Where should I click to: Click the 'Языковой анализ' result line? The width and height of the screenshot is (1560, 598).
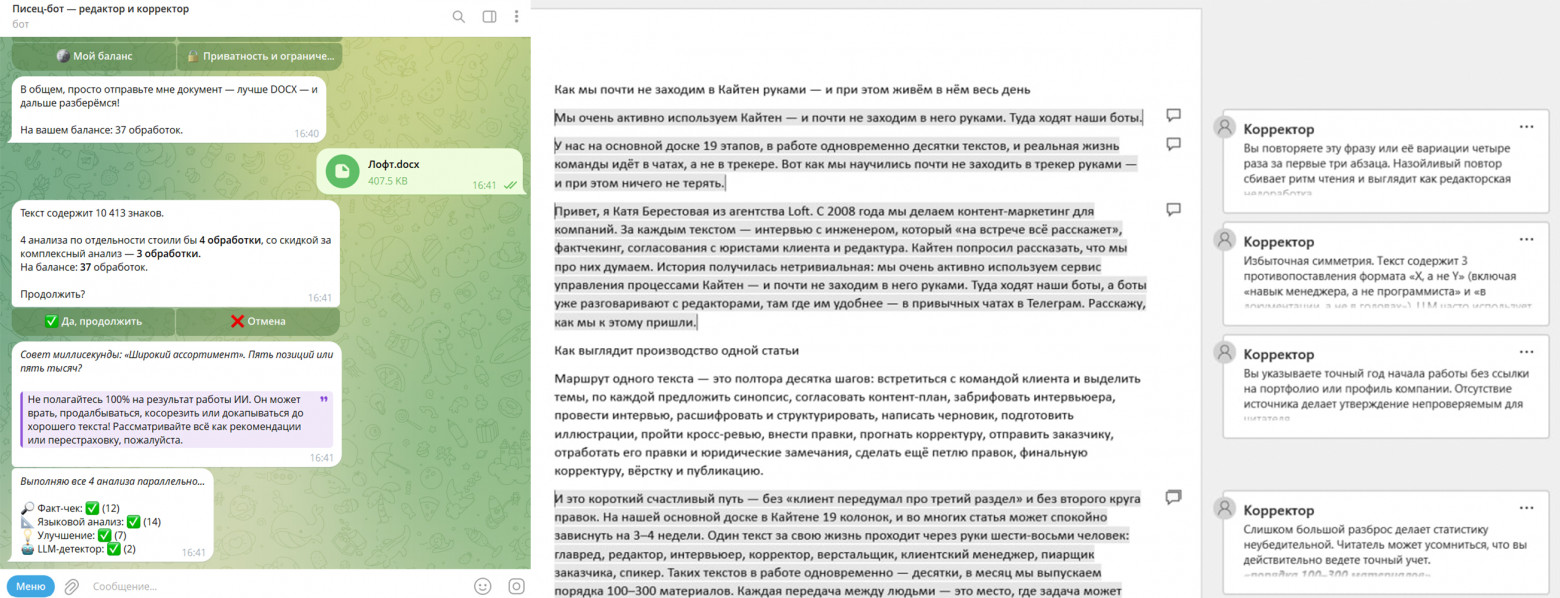90,522
